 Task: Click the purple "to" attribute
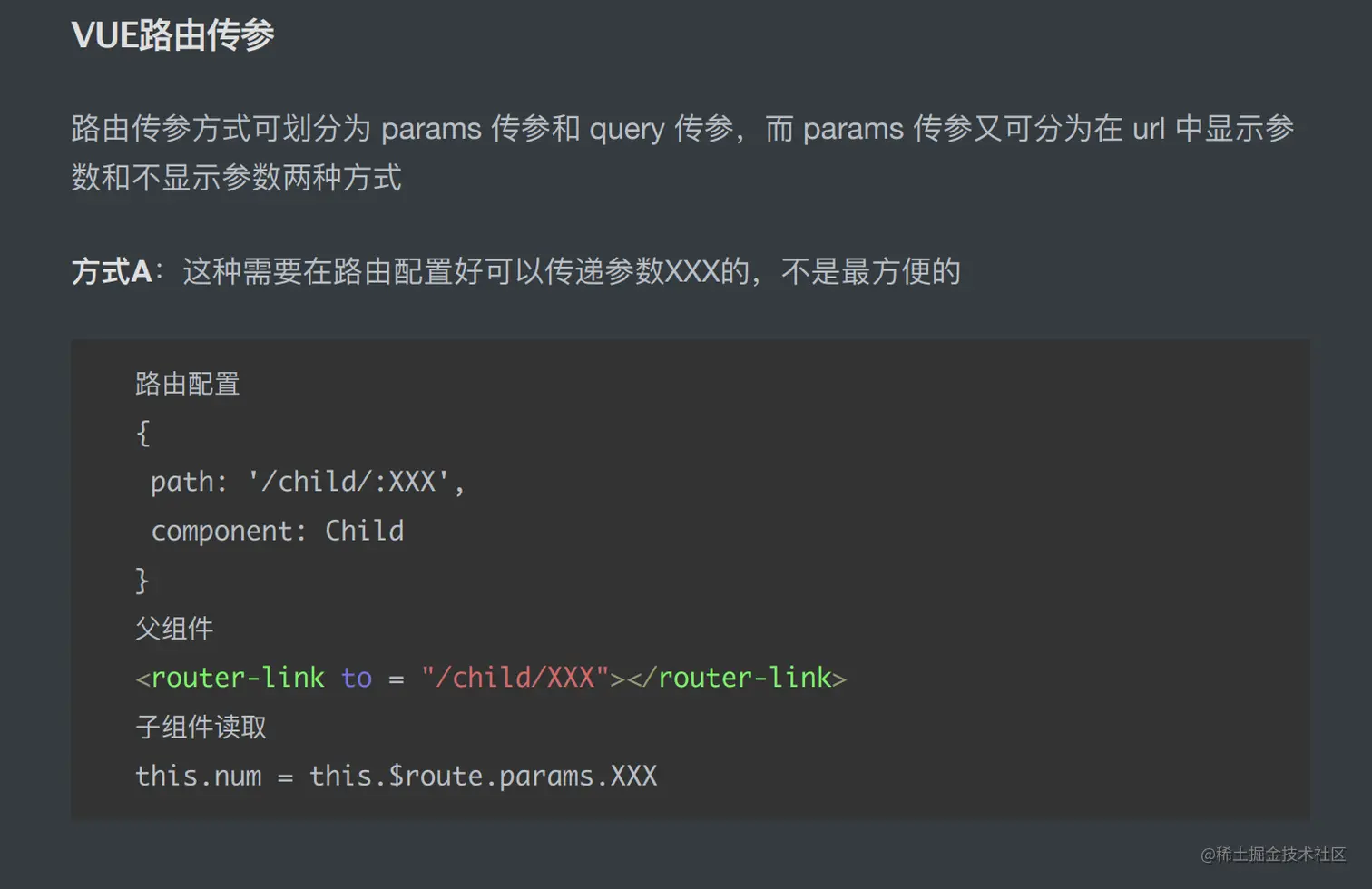pos(357,678)
